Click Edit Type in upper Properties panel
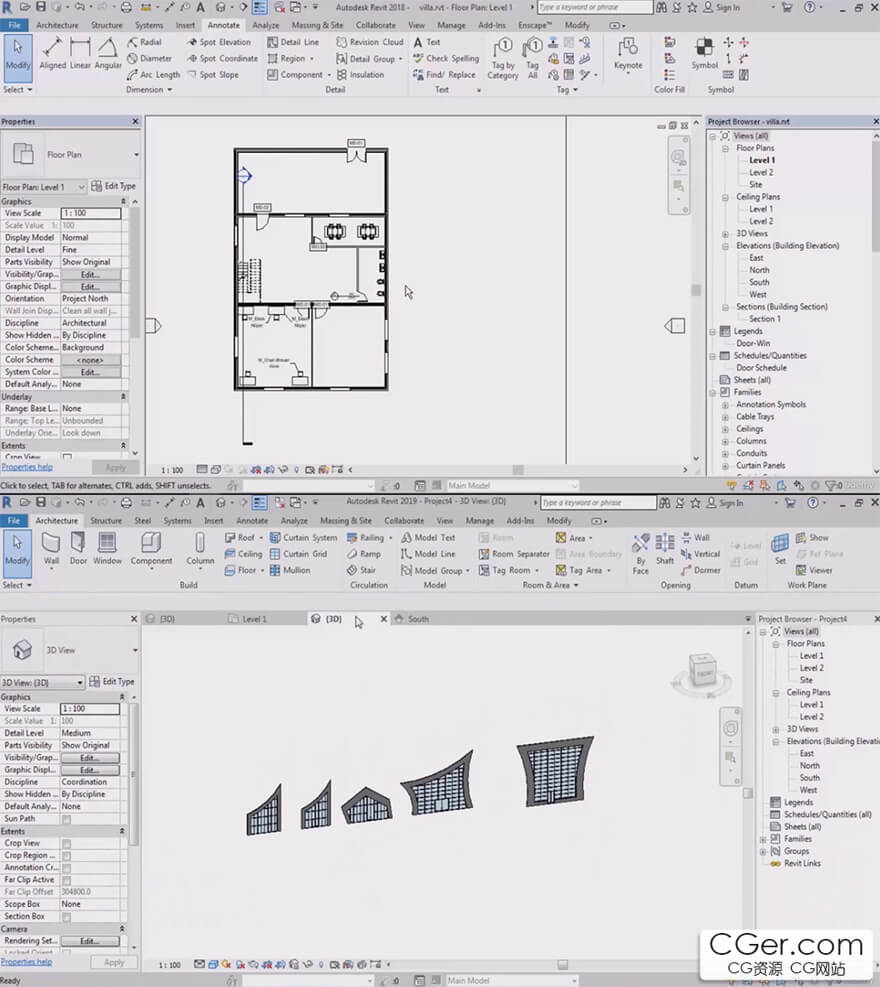Viewport: 880px width, 987px height. 113,186
